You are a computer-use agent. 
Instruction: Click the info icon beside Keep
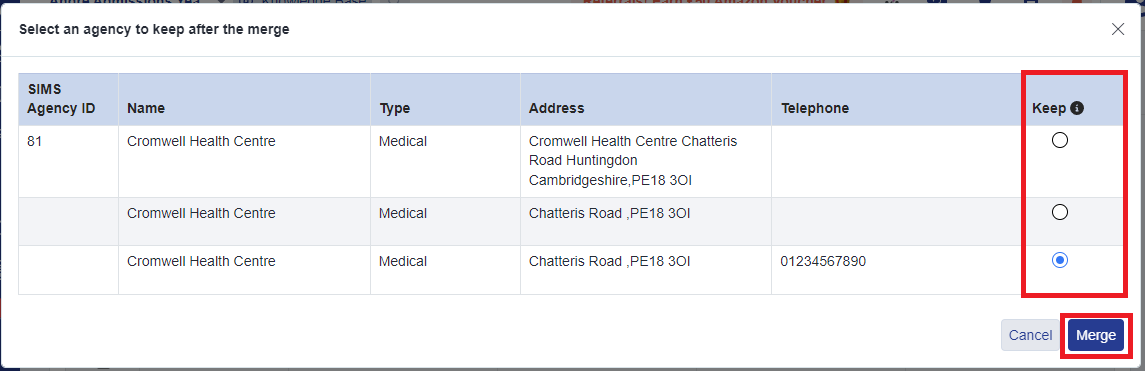tap(1076, 108)
